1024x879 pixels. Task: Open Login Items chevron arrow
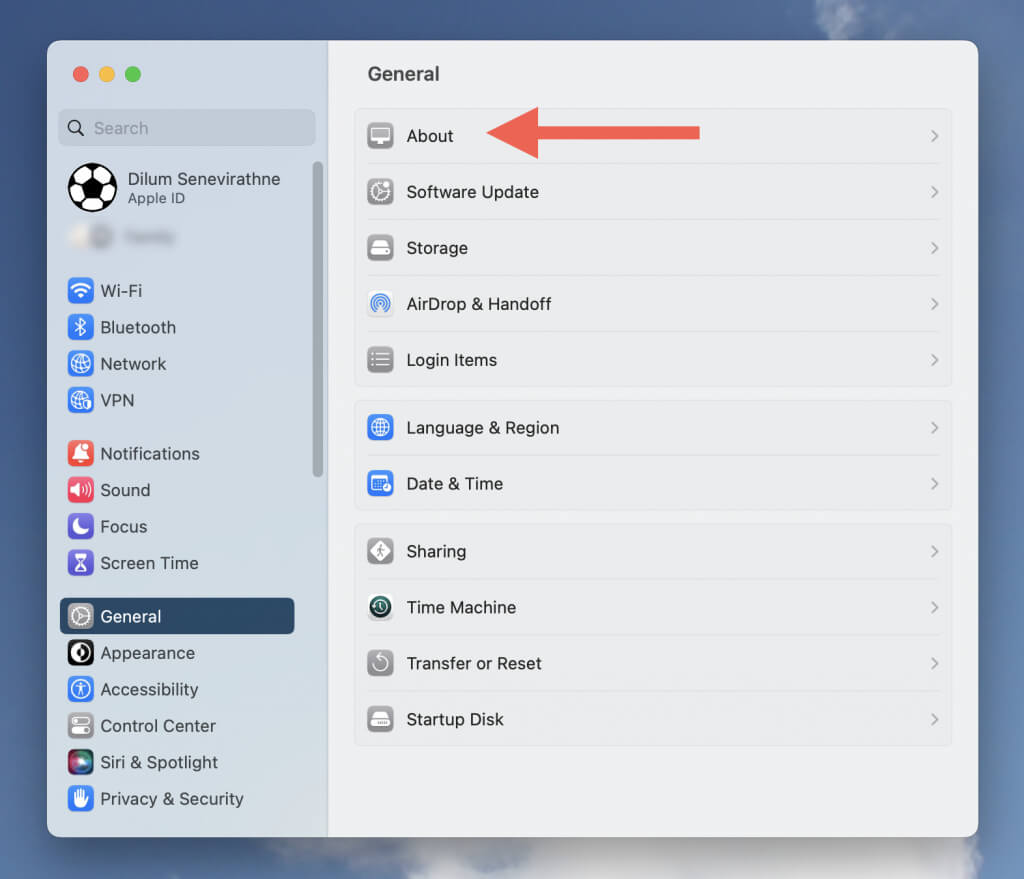point(935,360)
